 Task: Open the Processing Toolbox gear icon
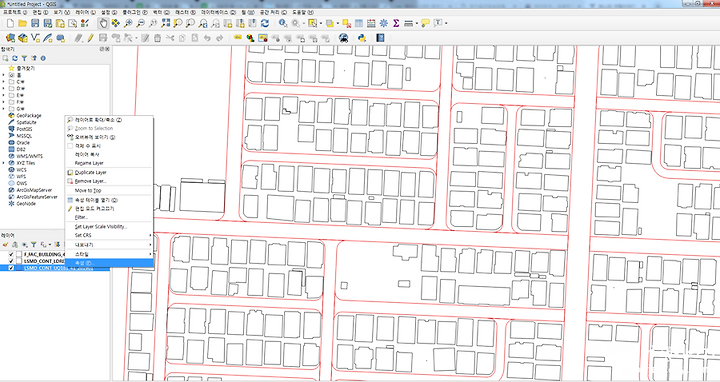(384, 23)
